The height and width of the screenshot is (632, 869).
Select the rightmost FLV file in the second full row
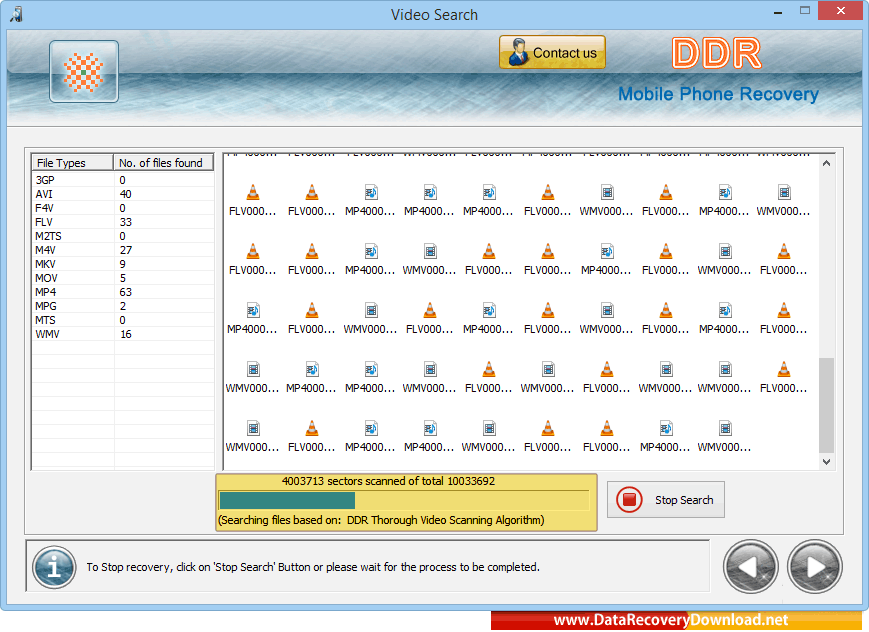point(784,259)
